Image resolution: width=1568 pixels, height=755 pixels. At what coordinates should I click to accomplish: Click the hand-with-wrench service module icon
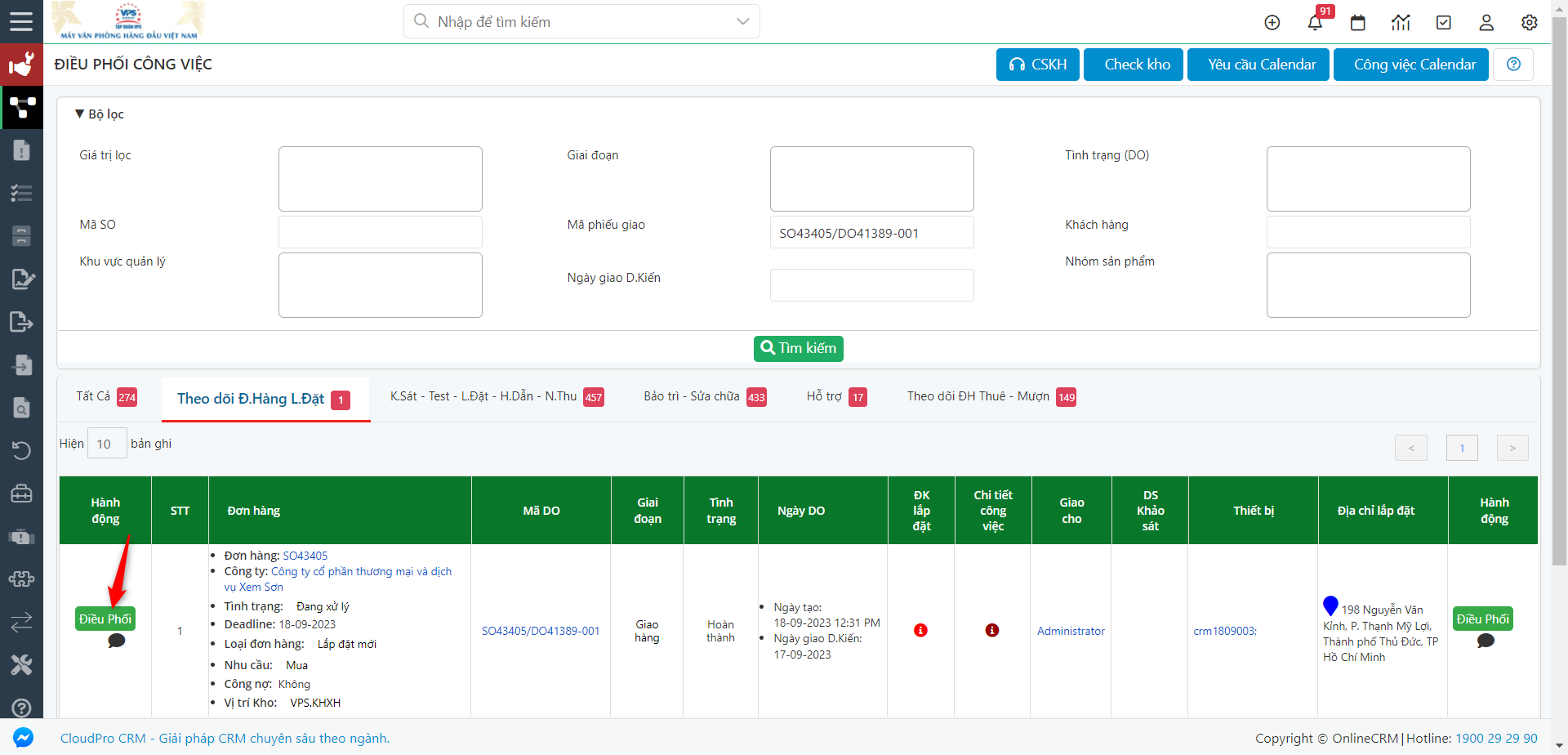click(x=21, y=64)
